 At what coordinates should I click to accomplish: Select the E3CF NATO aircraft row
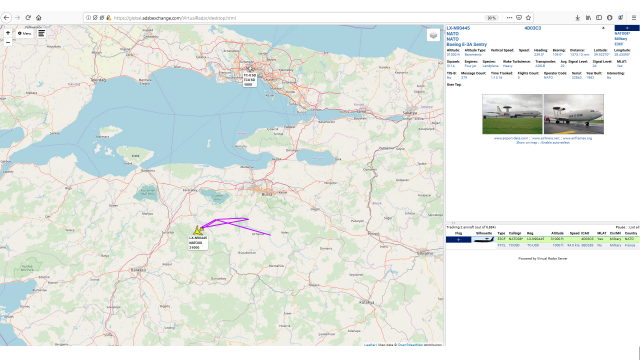click(x=542, y=239)
